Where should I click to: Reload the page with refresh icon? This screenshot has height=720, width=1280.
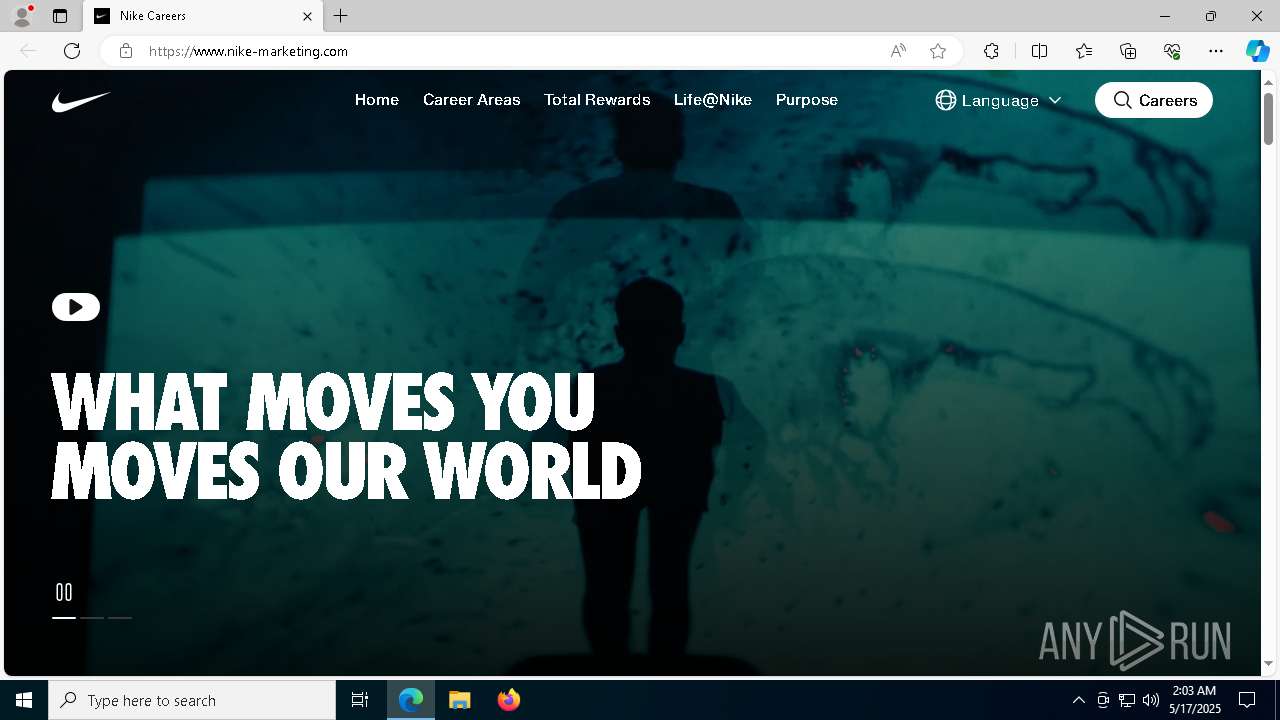[72, 51]
